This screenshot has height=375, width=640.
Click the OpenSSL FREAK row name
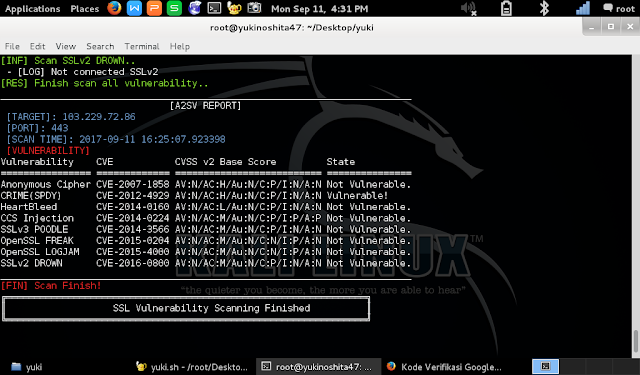point(37,240)
